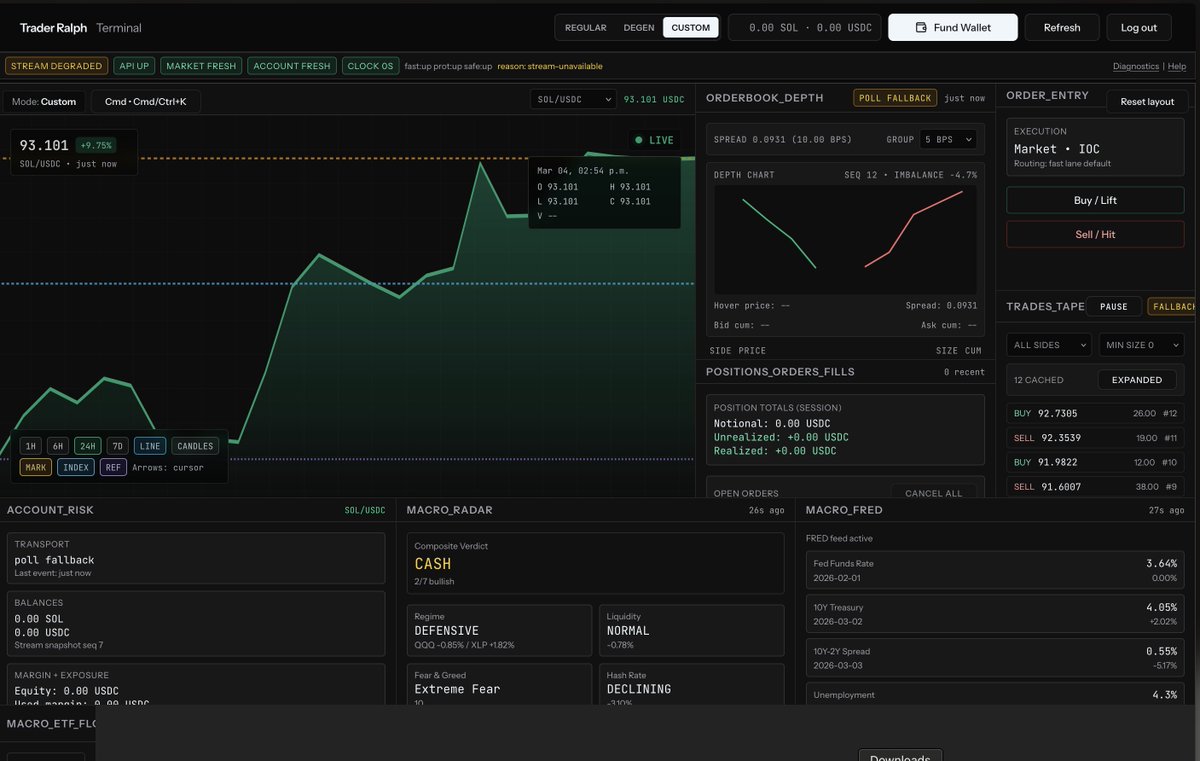Click the ACCOUNT FRESH status badge
Viewport: 1200px width, 761px height.
click(x=292, y=66)
